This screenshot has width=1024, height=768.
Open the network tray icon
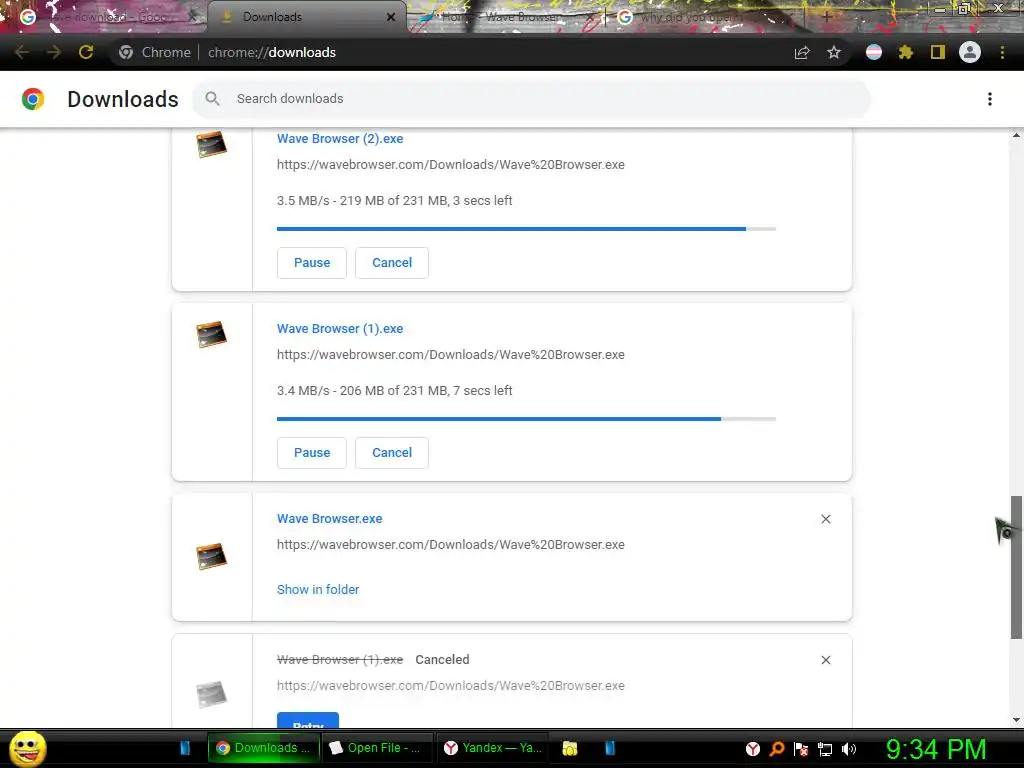pos(825,749)
